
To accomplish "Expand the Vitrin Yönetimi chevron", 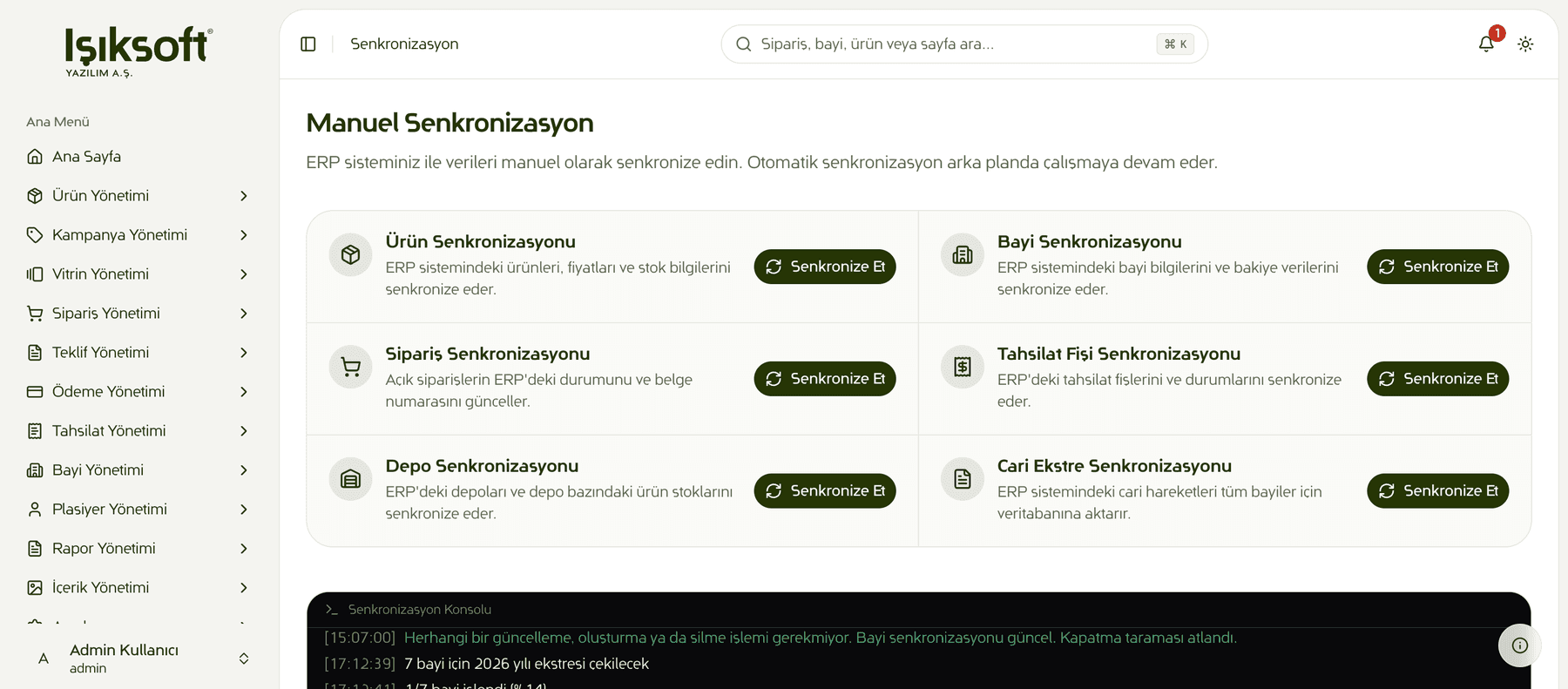I will pyautogui.click(x=244, y=274).
